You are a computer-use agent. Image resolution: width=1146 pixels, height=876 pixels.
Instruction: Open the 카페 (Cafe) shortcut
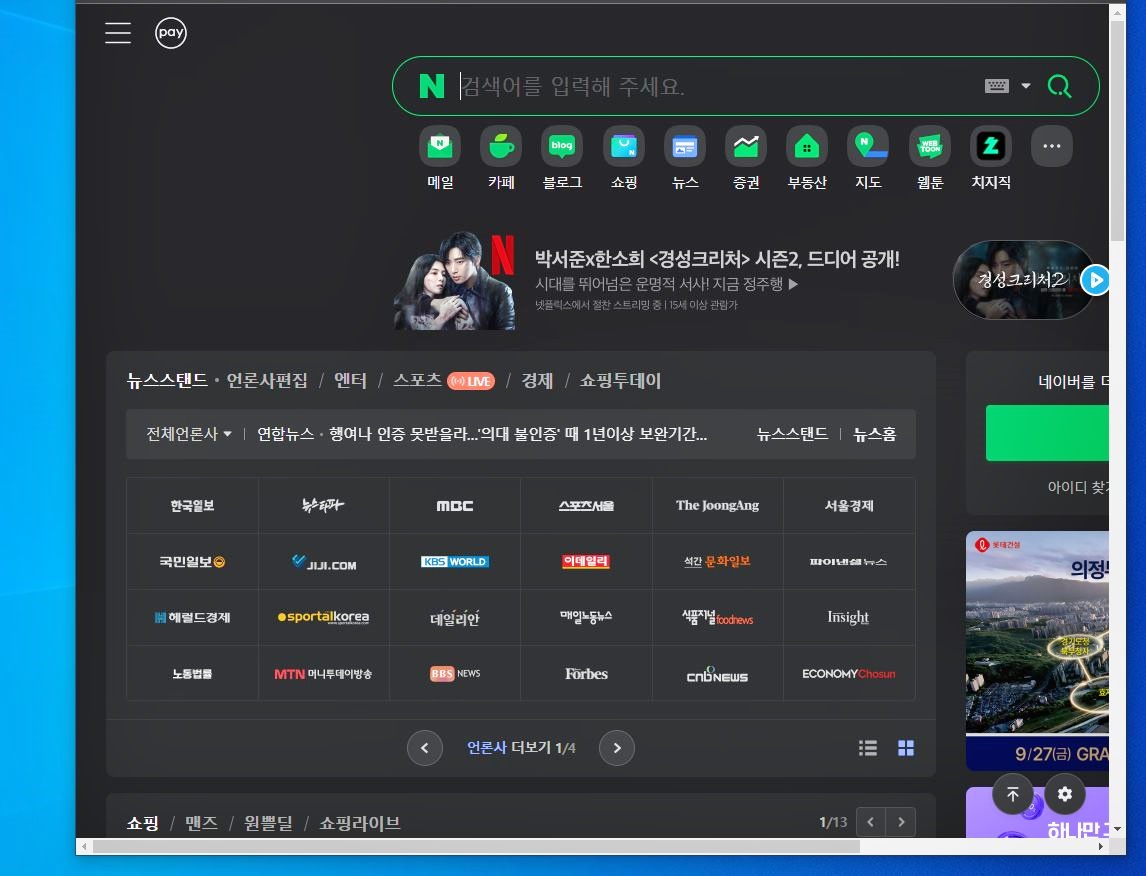[501, 159]
